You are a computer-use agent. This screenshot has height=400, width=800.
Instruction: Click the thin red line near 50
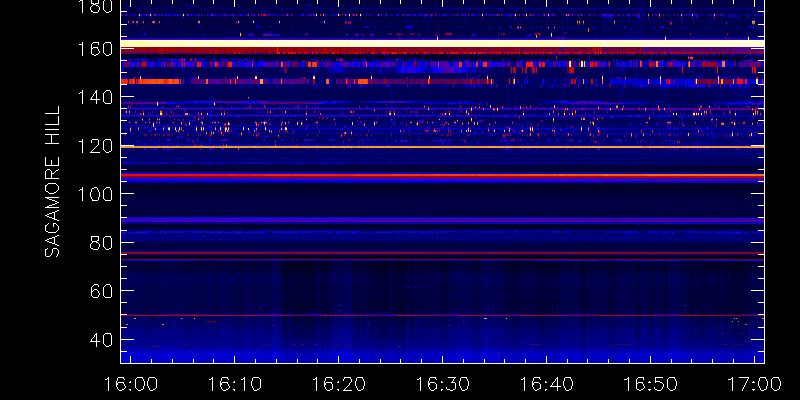[x=442, y=315]
